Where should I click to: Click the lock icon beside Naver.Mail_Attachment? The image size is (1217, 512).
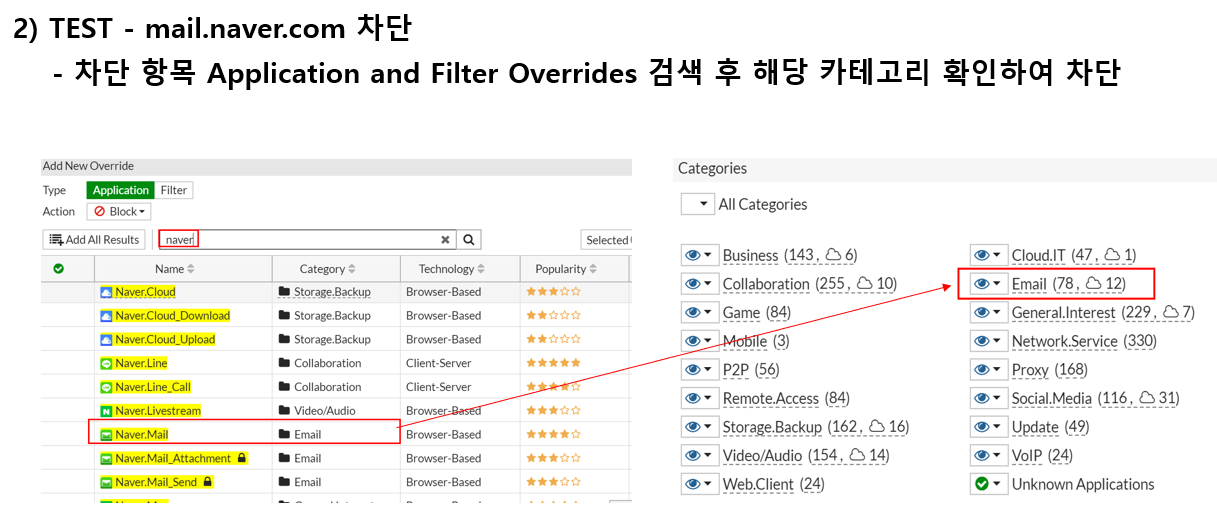(x=241, y=458)
